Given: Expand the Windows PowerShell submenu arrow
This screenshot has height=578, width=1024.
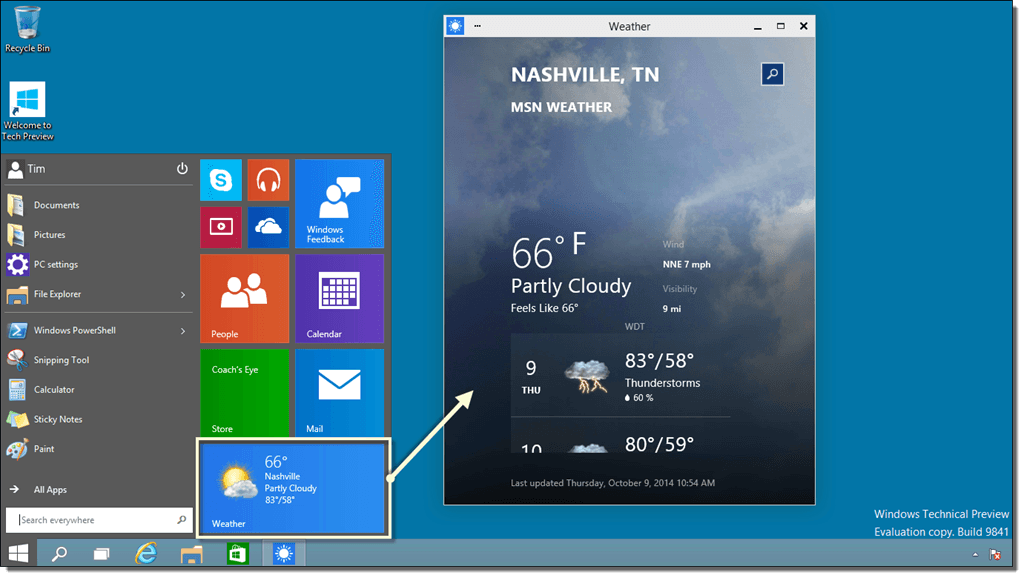Looking at the screenshot, I should point(183,331).
